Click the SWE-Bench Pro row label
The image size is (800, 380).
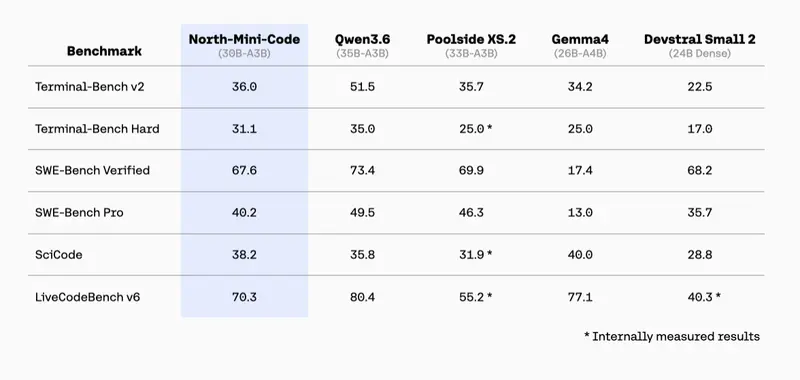(79, 213)
